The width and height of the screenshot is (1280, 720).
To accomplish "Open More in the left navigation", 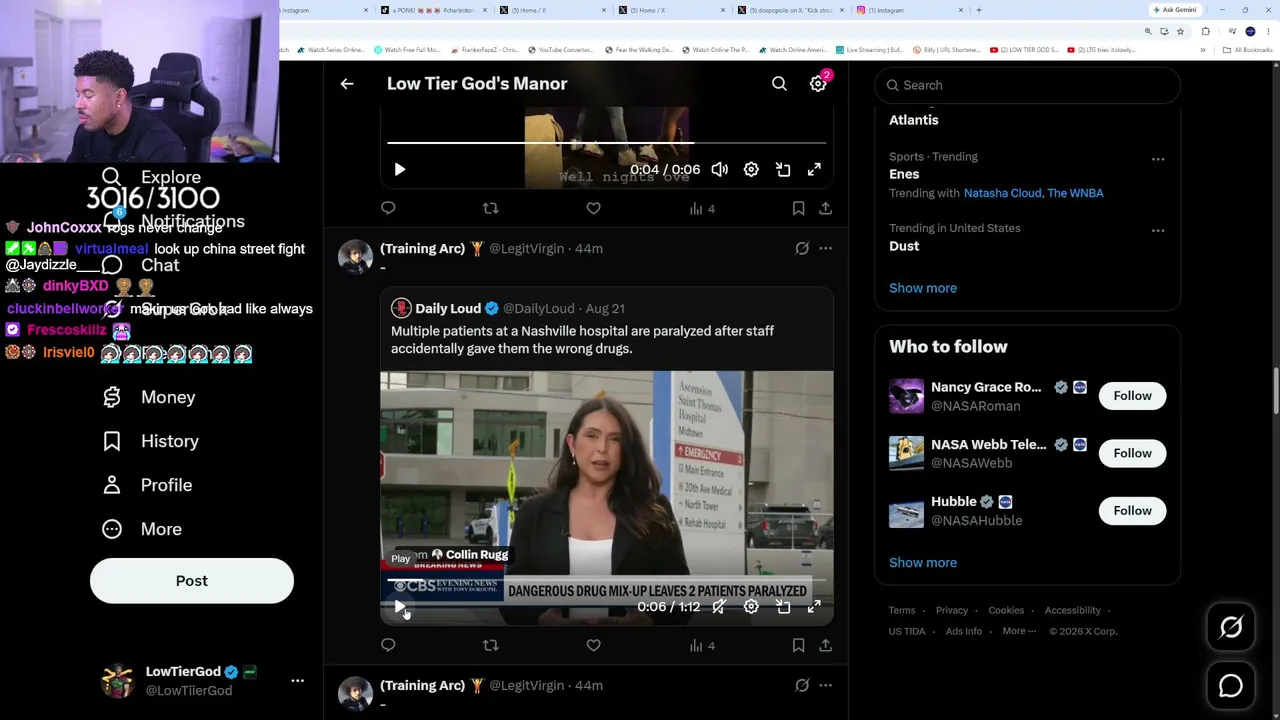I will [142, 529].
